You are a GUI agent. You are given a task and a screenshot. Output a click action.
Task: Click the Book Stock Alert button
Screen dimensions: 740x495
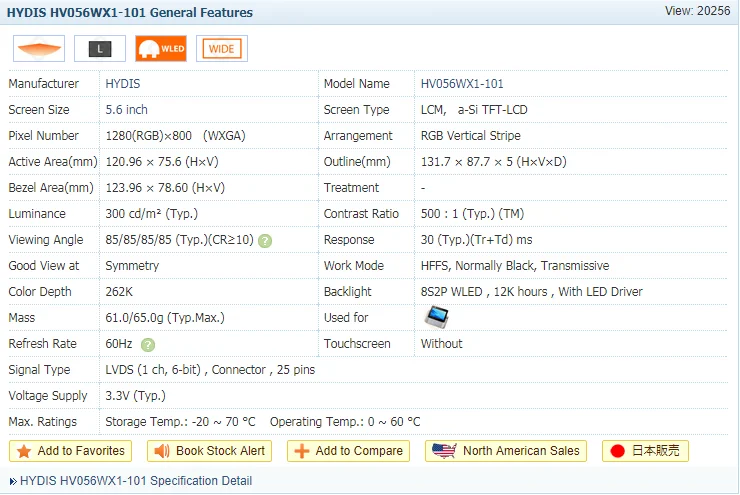coord(210,451)
